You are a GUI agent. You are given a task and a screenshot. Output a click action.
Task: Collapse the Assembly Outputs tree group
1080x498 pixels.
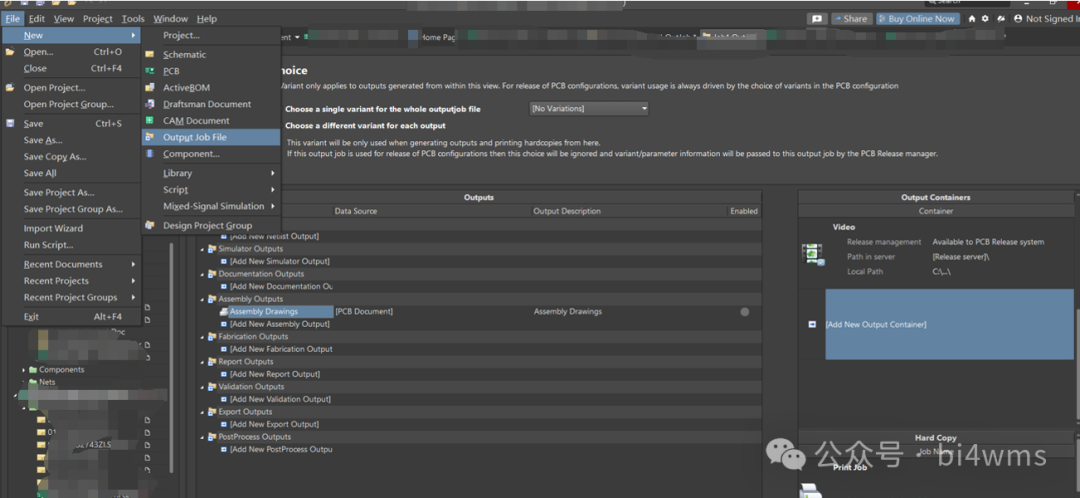pyautogui.click(x=203, y=299)
